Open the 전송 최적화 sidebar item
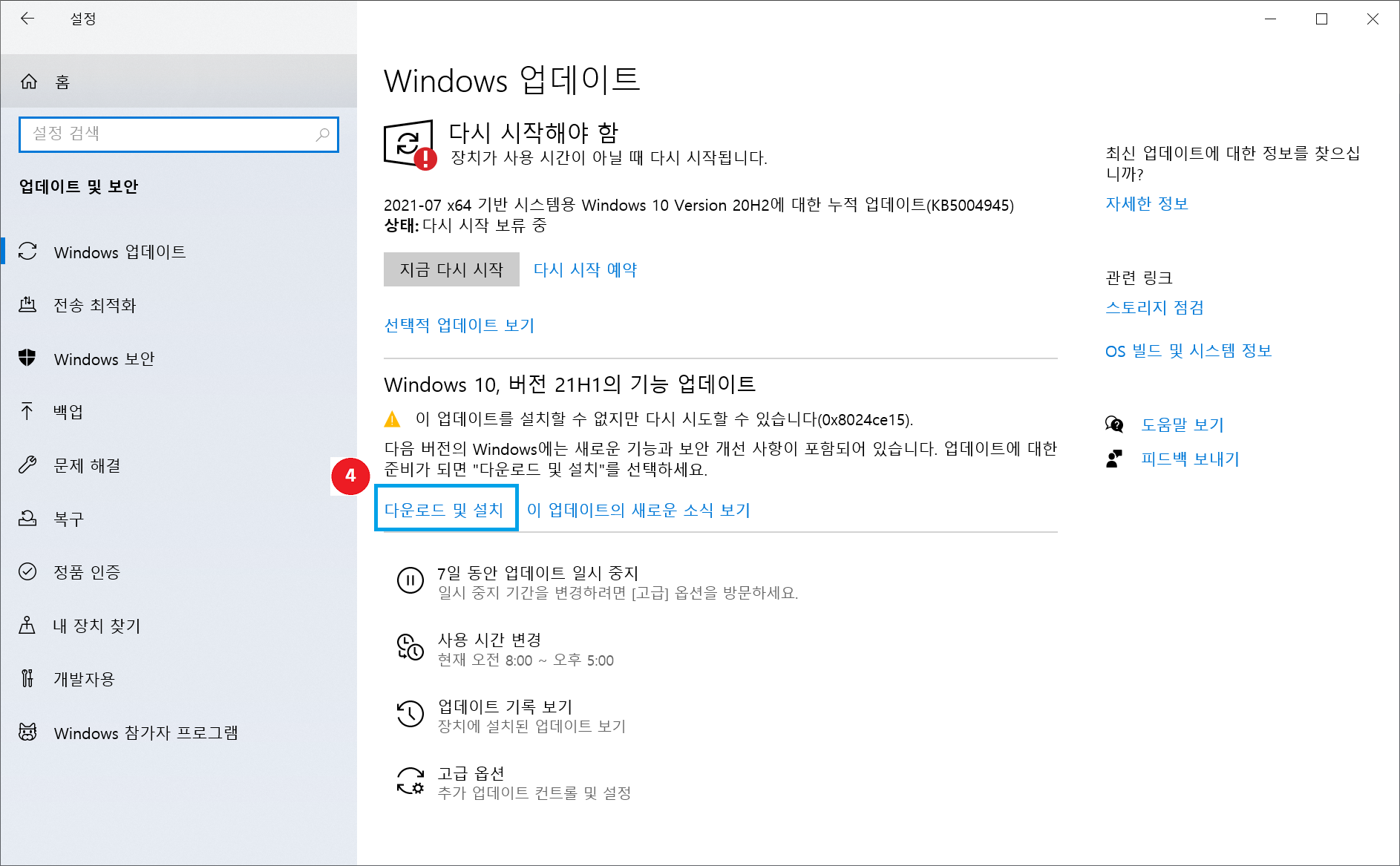 [95, 305]
